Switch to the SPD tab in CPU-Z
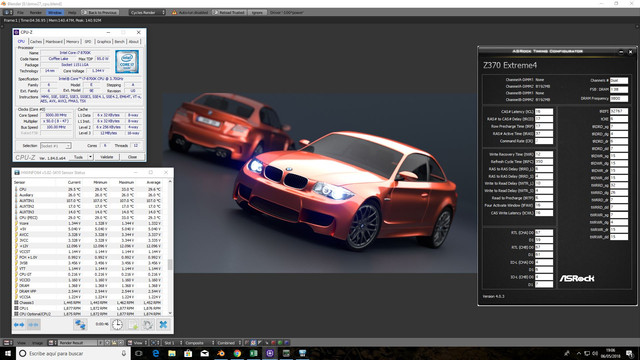This screenshot has height=360, width=640. (x=88, y=42)
